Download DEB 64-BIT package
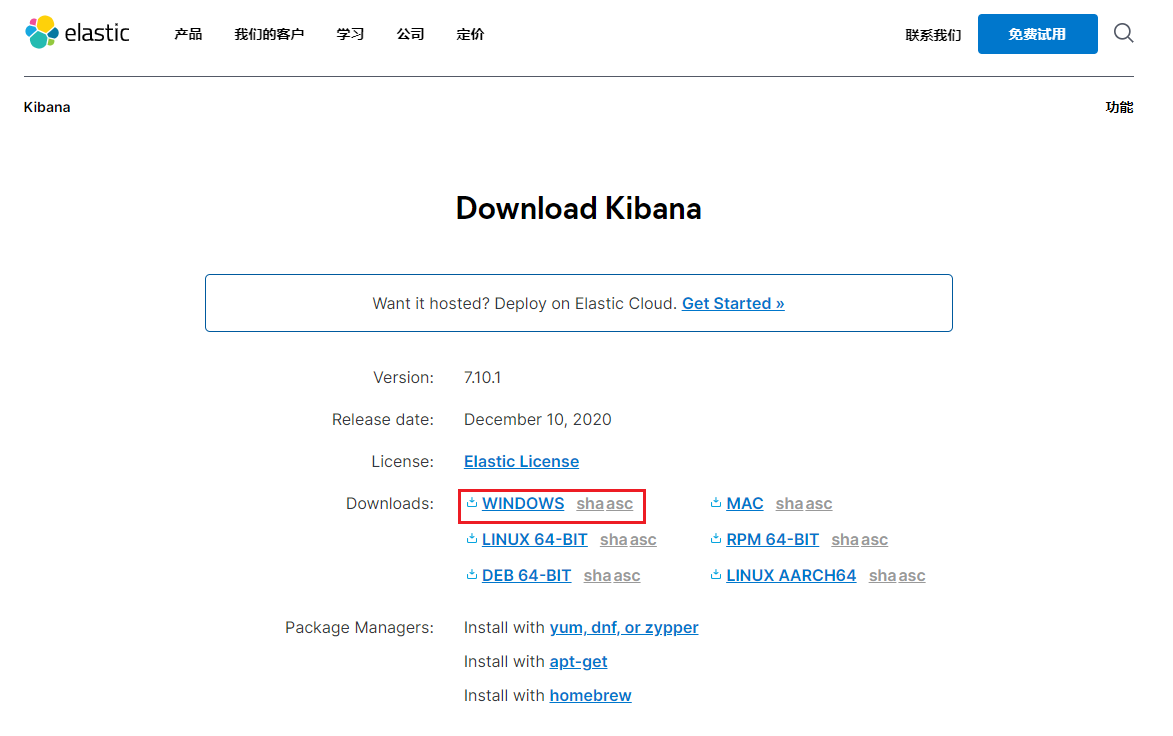Viewport: 1173px width, 736px height. tap(527, 575)
